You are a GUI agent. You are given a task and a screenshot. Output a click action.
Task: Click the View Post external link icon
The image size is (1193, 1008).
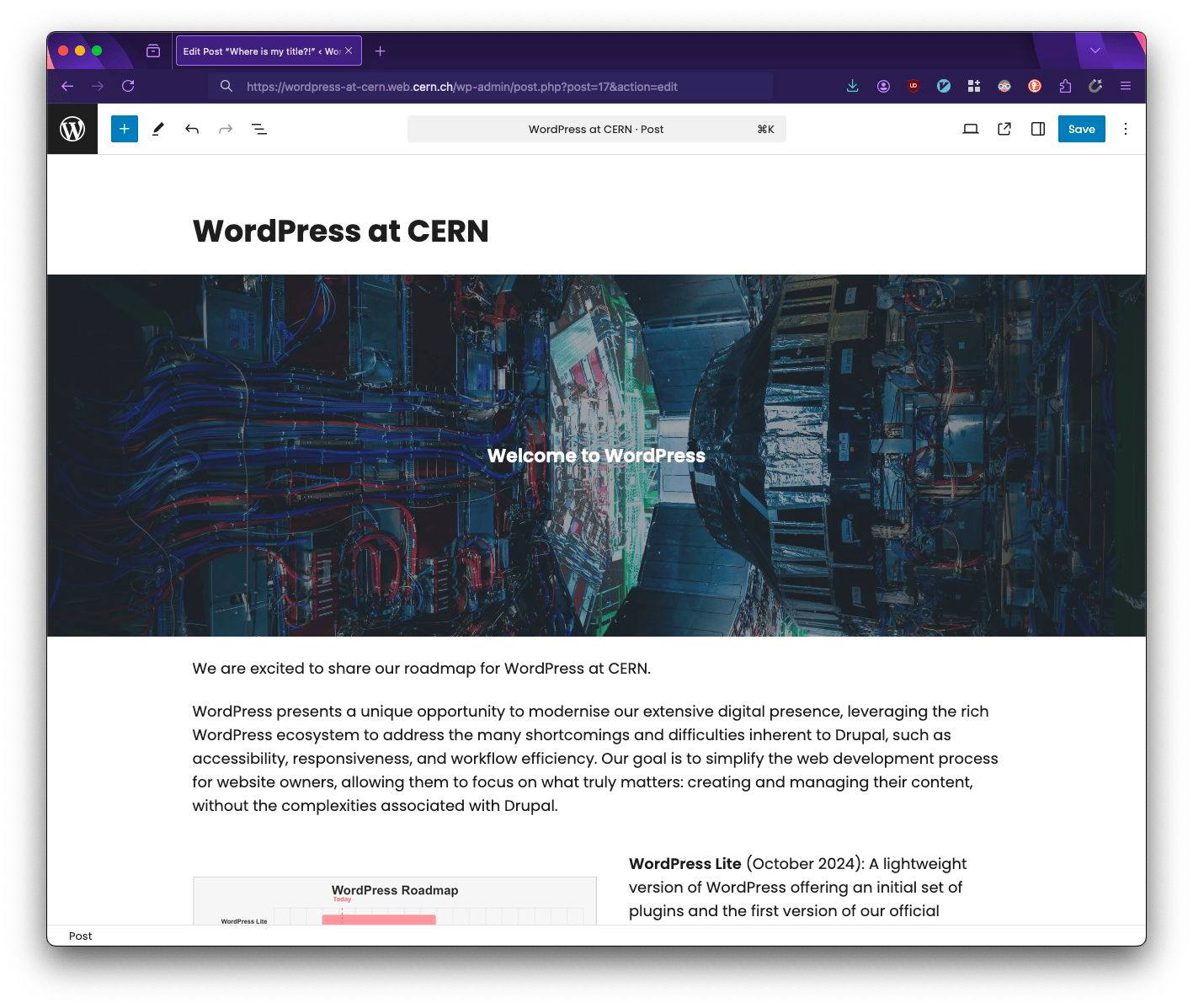click(x=1004, y=129)
